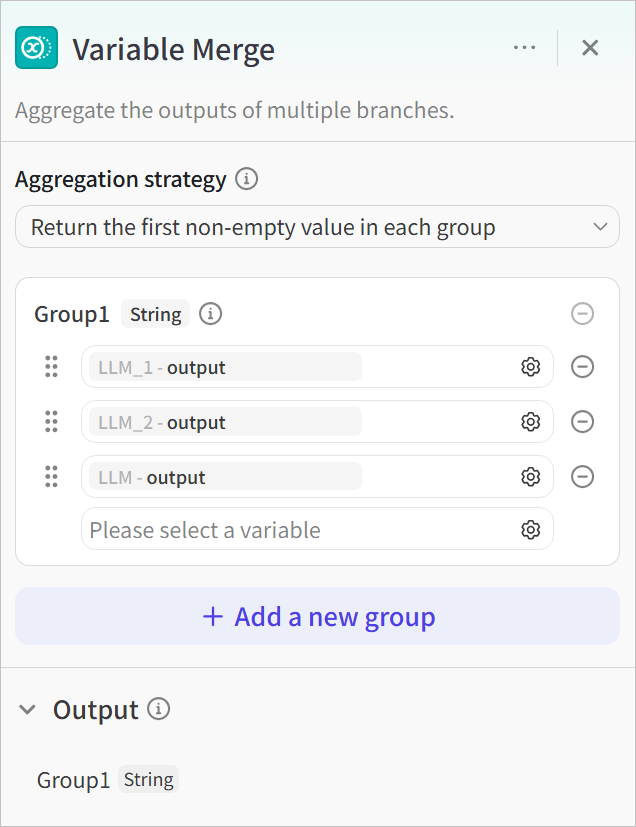636x827 pixels.
Task: Click the Variable Merge node icon
Action: point(36,48)
